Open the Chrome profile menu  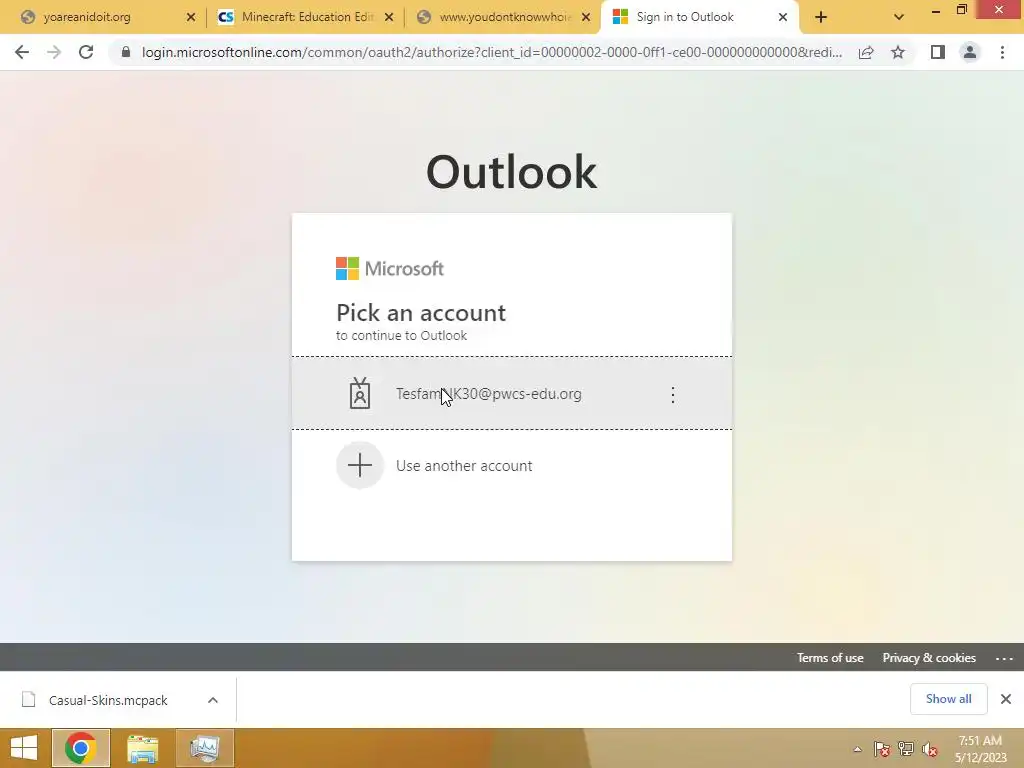click(970, 52)
